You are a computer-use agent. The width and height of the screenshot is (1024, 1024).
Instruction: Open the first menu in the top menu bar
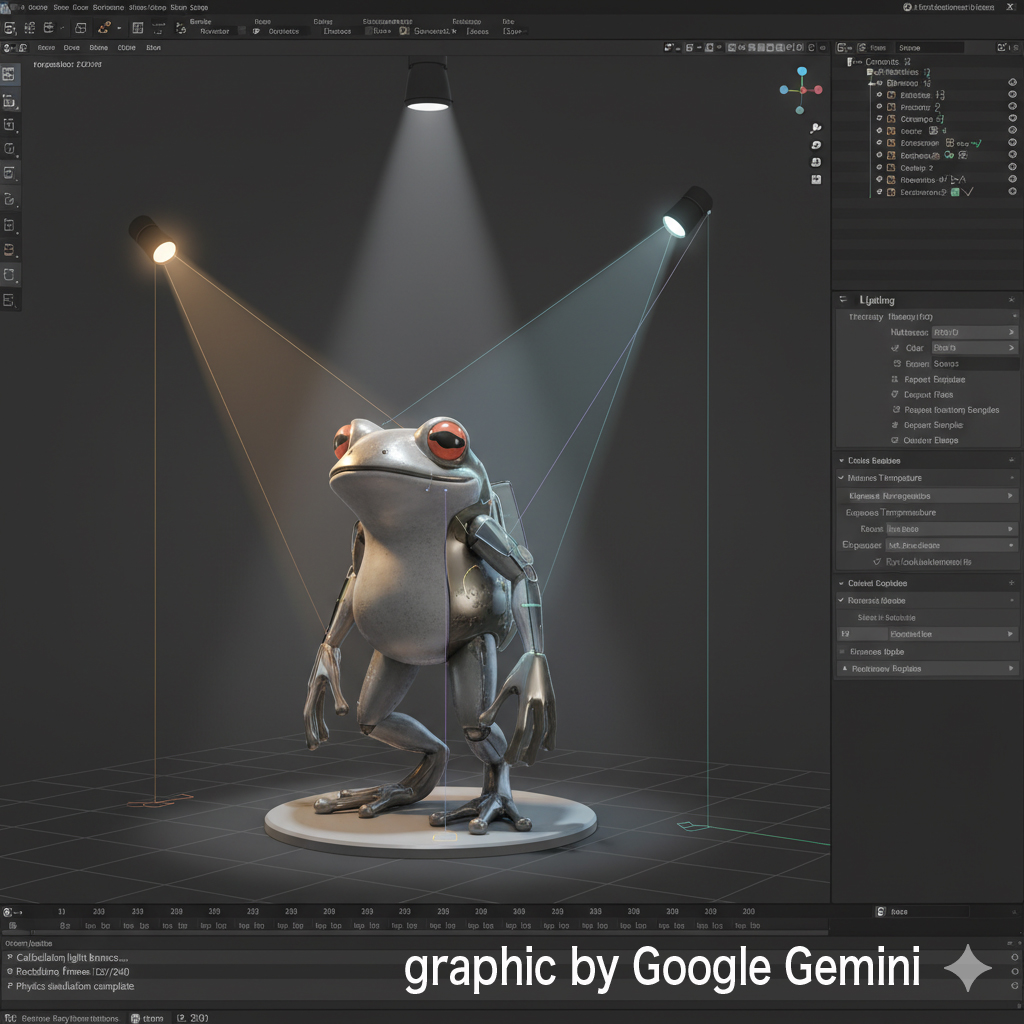click(x=38, y=7)
